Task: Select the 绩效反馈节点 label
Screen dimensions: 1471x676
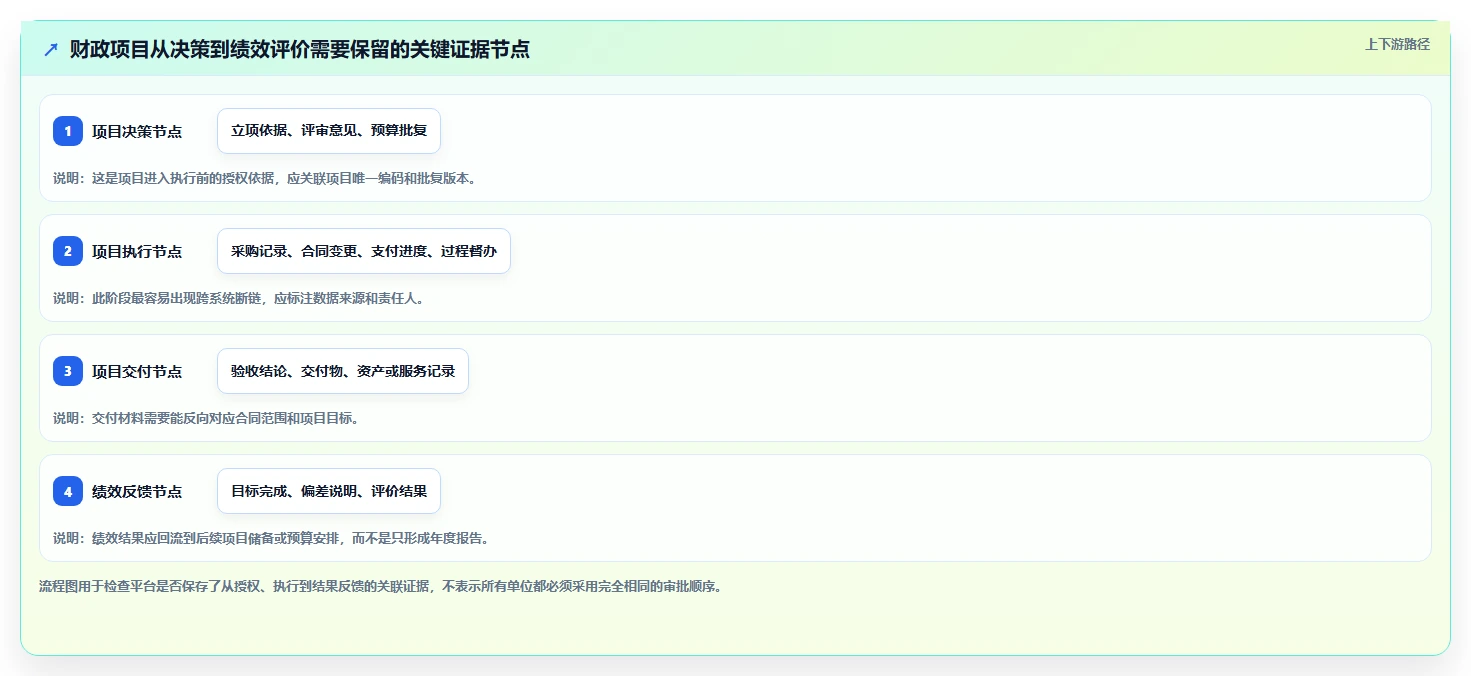Action: [137, 491]
